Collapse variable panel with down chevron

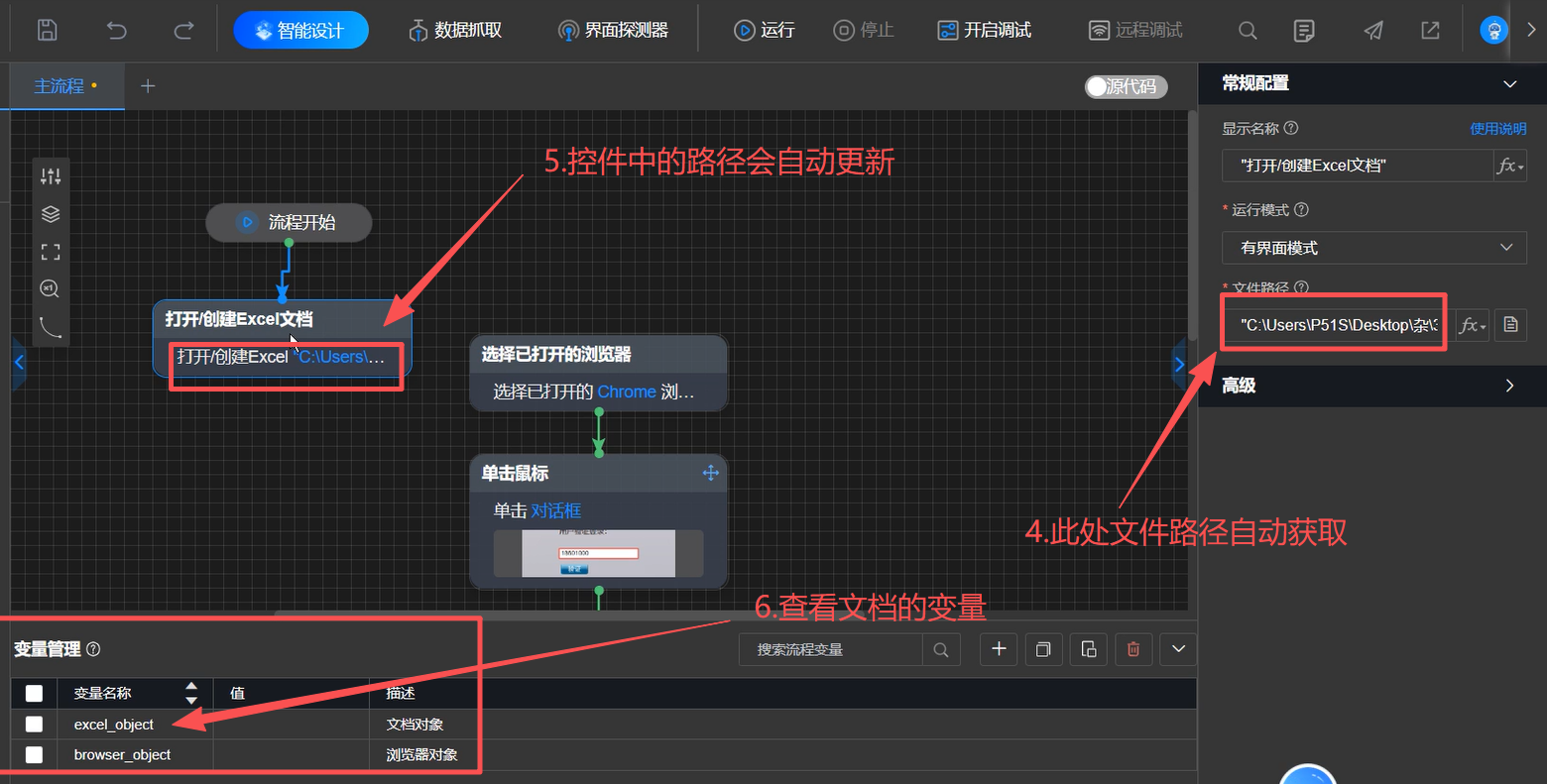pyautogui.click(x=1178, y=649)
